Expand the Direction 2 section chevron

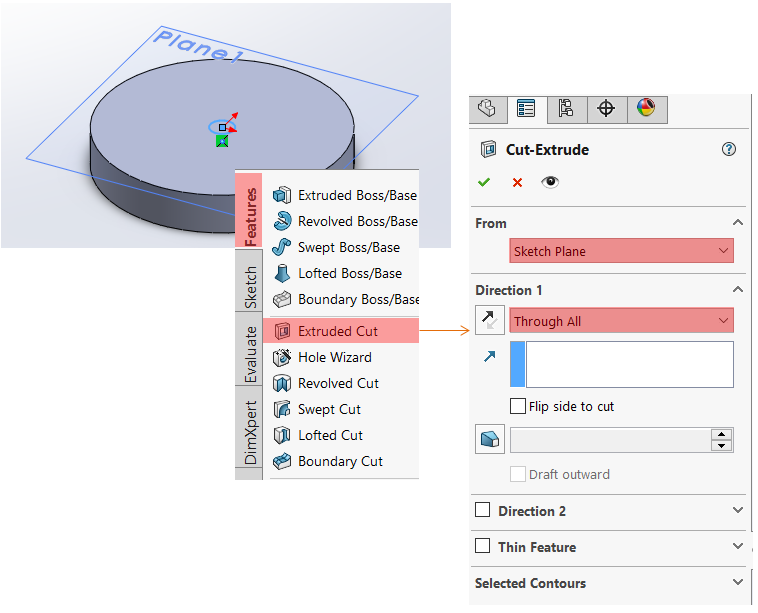[x=738, y=510]
